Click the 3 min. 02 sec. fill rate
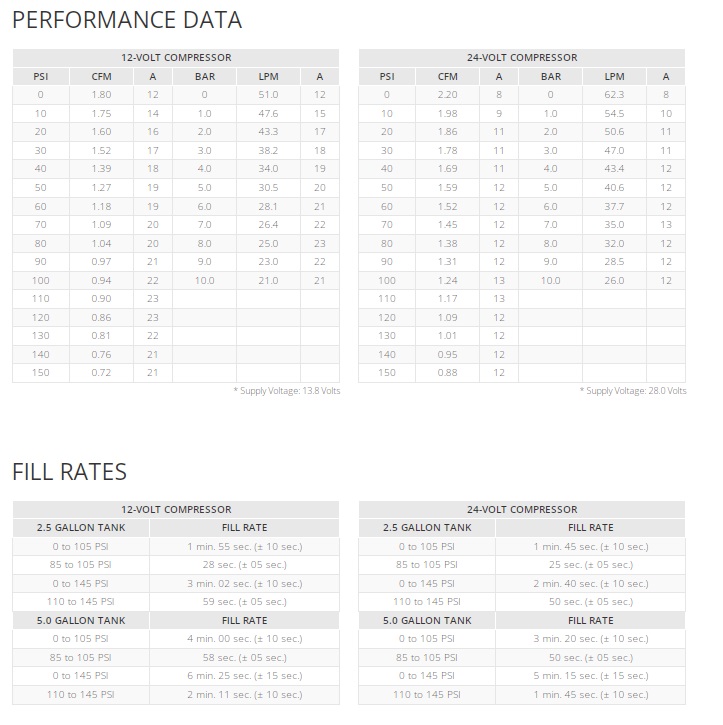This screenshot has height=725, width=723. (244, 583)
